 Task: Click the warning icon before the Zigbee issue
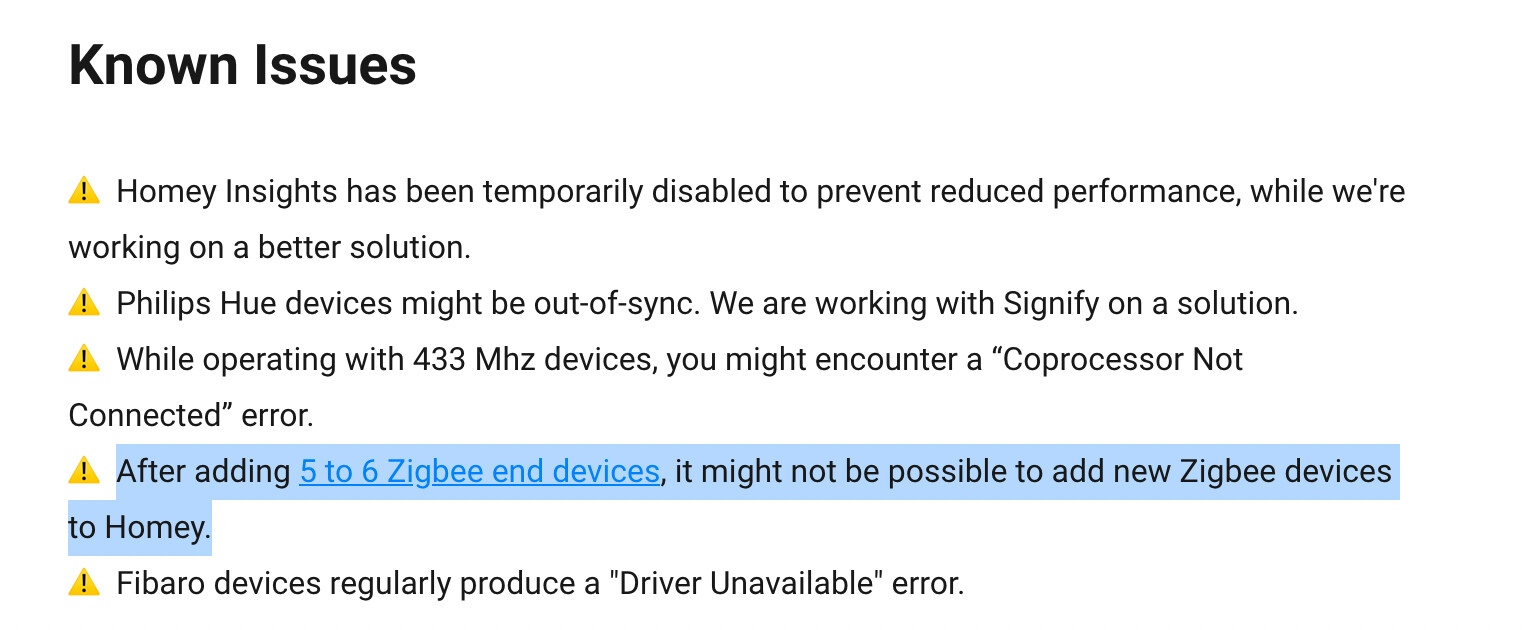[x=84, y=470]
